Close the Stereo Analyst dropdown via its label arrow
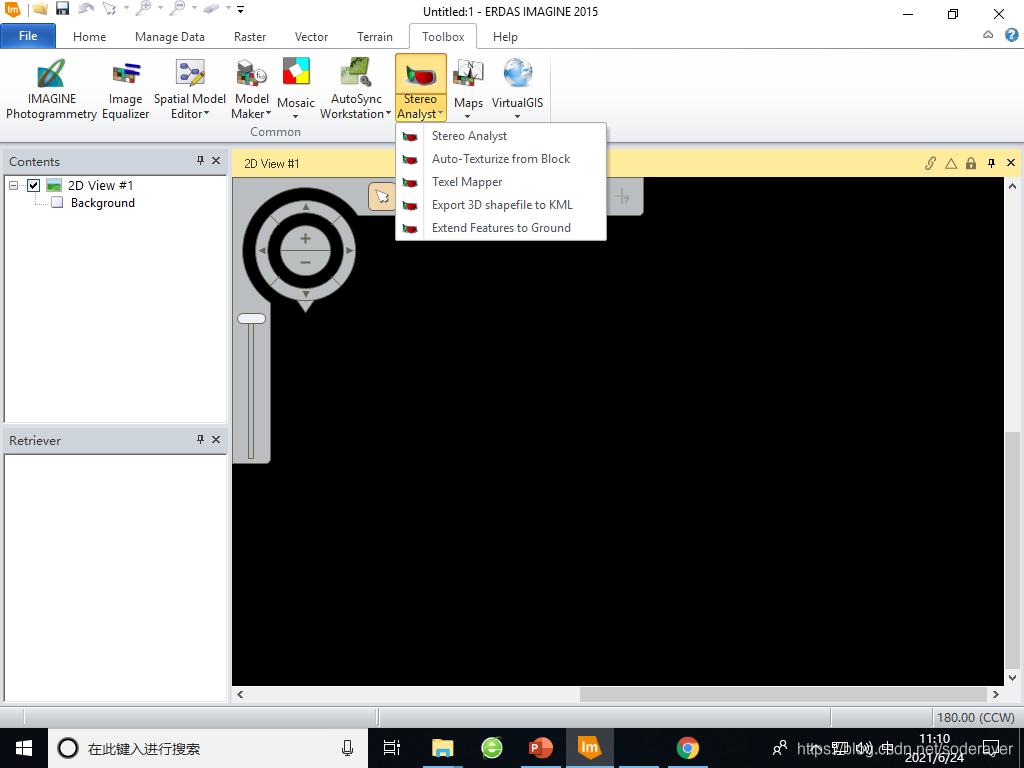This screenshot has height=768, width=1024. click(441, 114)
